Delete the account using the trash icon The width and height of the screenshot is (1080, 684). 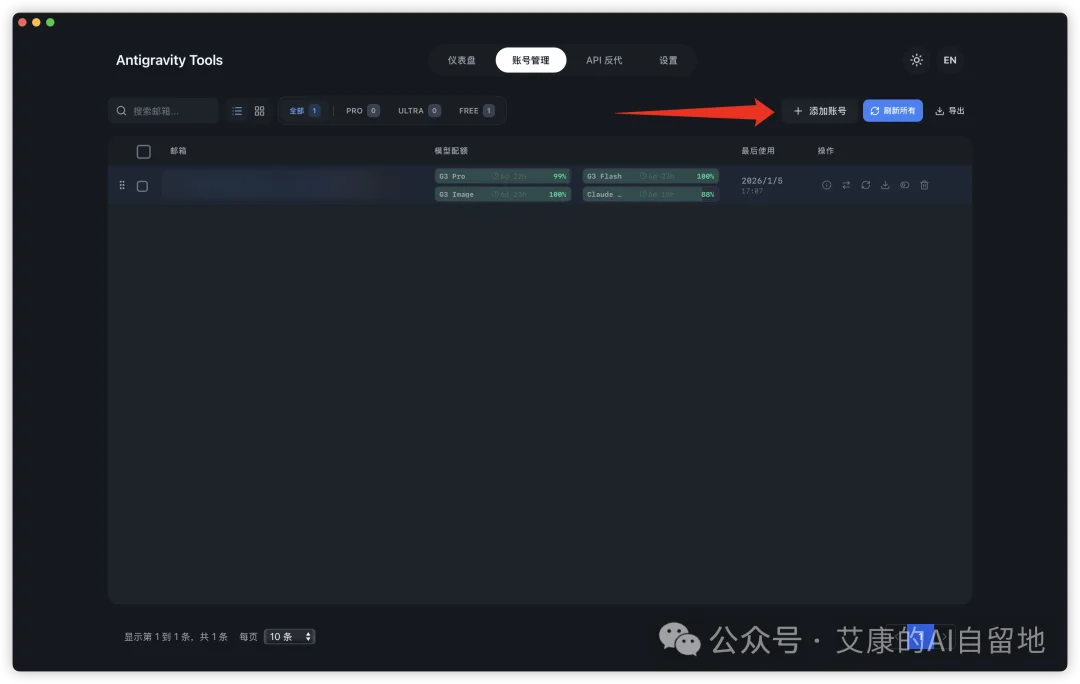pyautogui.click(x=924, y=185)
